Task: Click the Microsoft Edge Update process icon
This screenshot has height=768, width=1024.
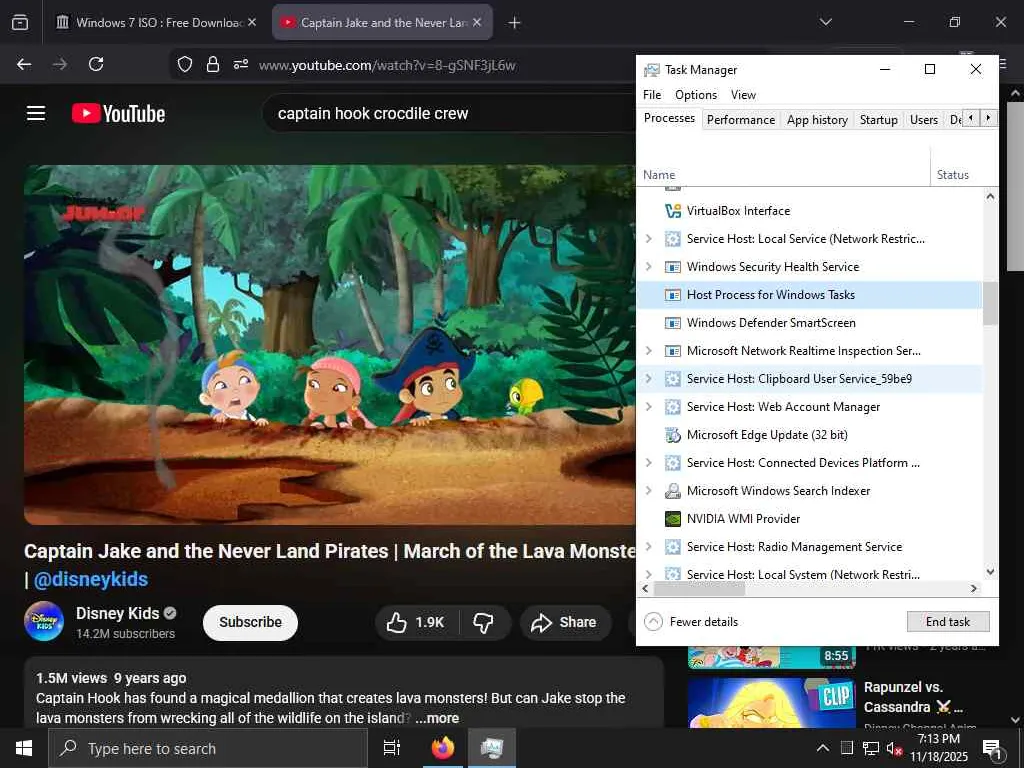Action: click(673, 435)
